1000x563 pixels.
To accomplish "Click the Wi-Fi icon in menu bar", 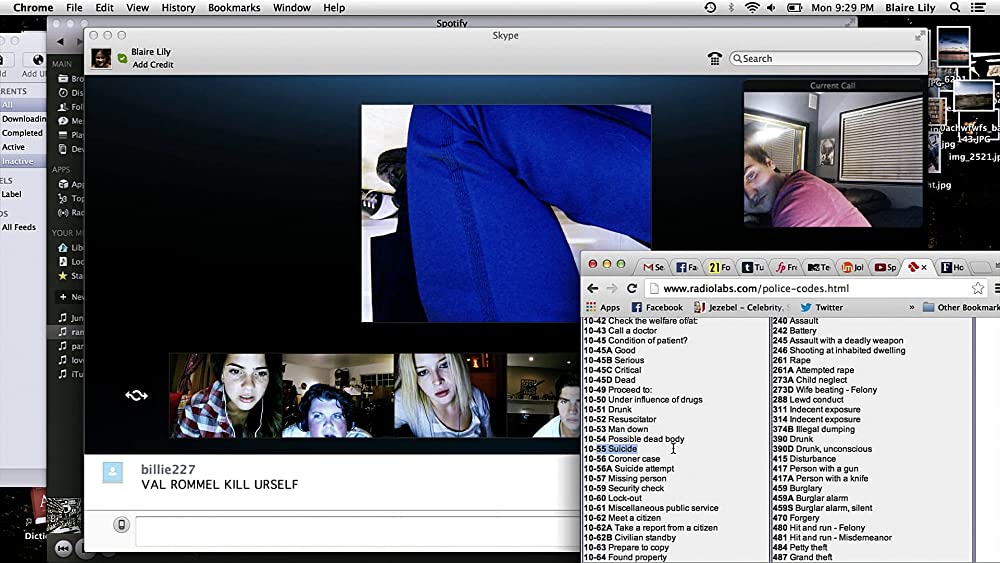I will click(752, 8).
